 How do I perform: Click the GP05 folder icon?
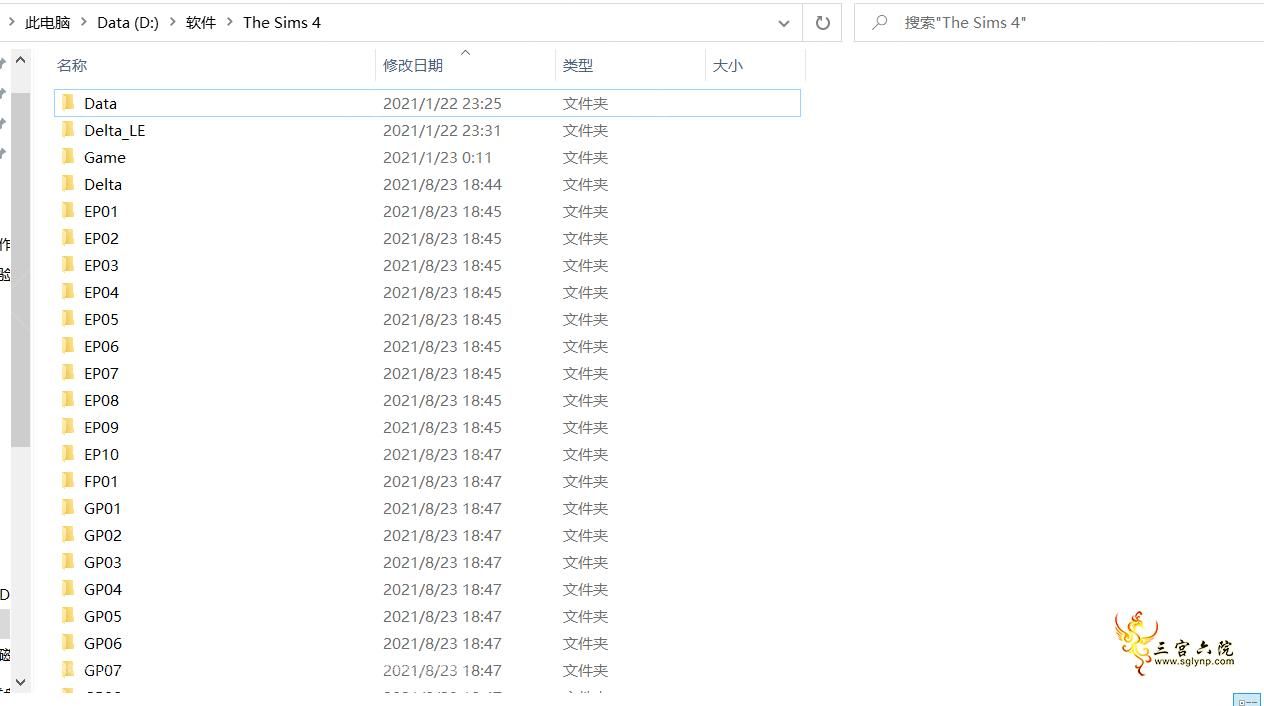(68, 616)
